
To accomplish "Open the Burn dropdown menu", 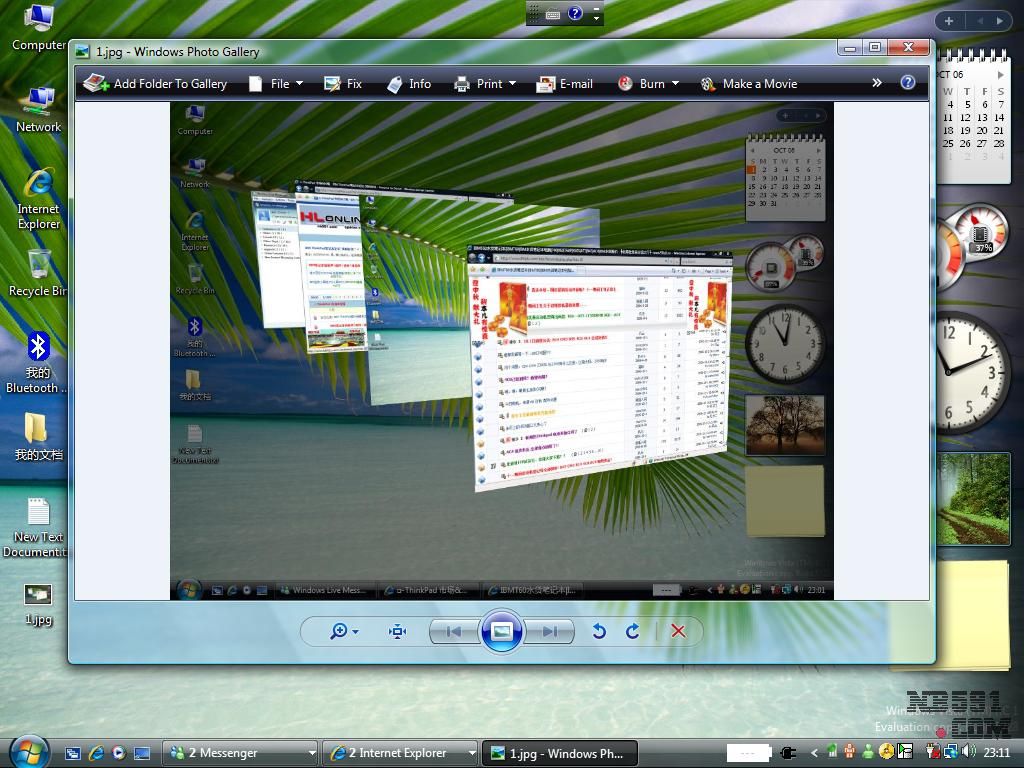I will tap(648, 84).
